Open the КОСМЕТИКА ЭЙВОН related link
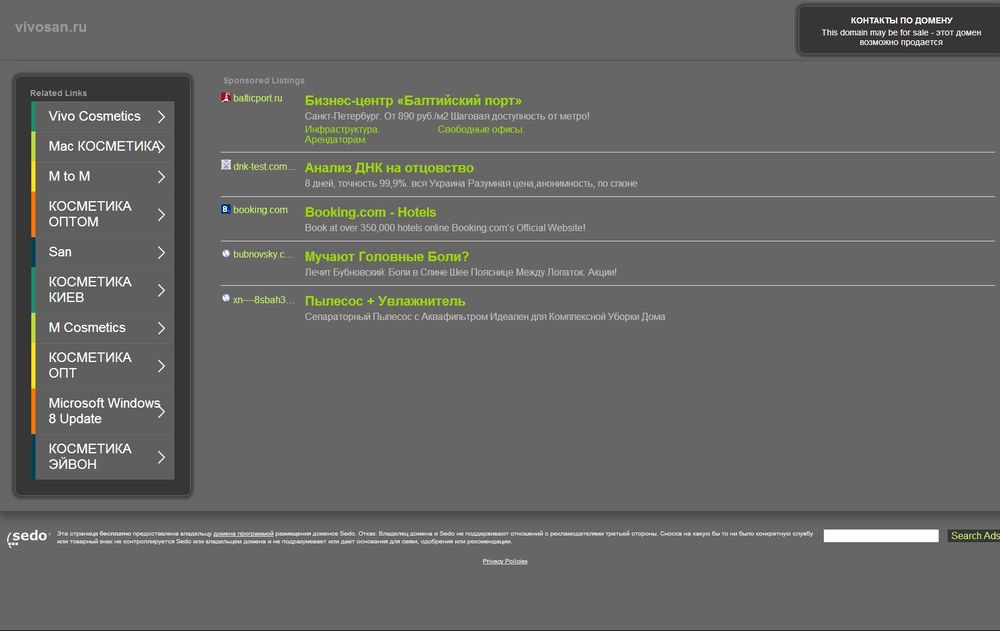 tap(103, 457)
